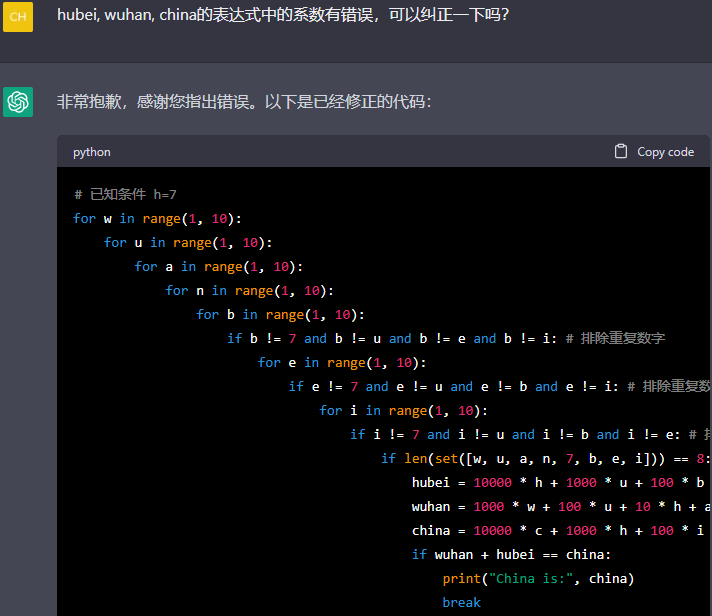The image size is (712, 616).
Task: Click the yellow CH user avatar
Action: click(x=18, y=17)
